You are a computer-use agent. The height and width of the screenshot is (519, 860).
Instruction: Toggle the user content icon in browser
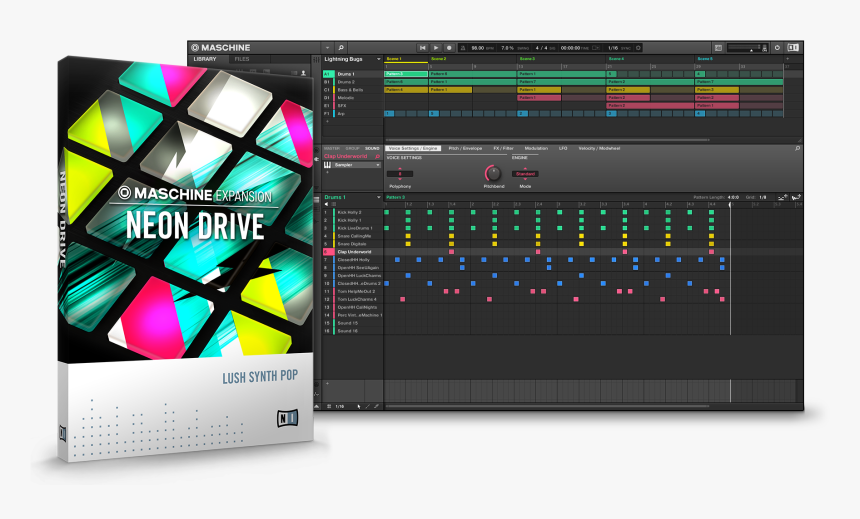[303, 72]
